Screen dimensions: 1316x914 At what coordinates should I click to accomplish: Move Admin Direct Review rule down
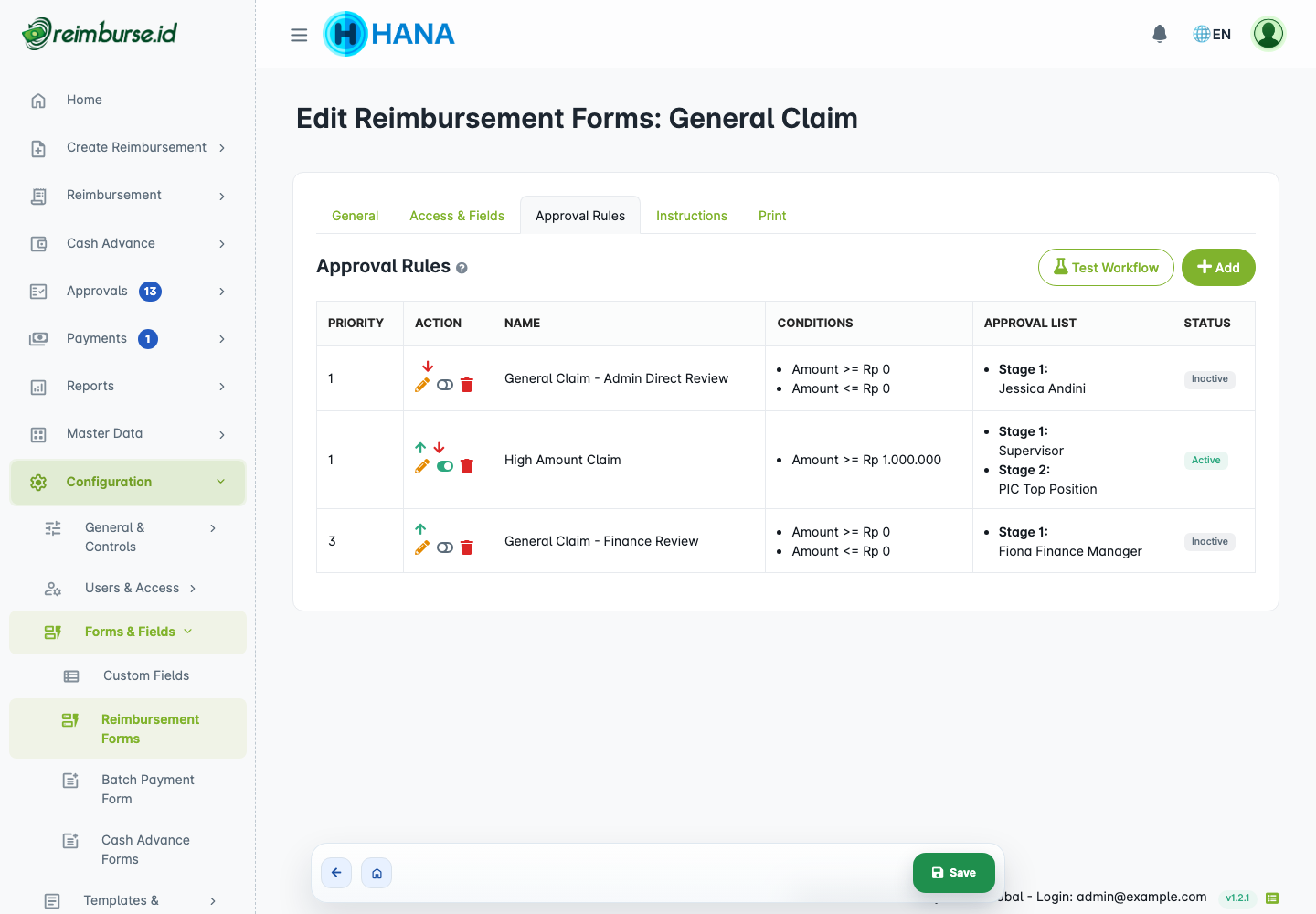coord(428,367)
